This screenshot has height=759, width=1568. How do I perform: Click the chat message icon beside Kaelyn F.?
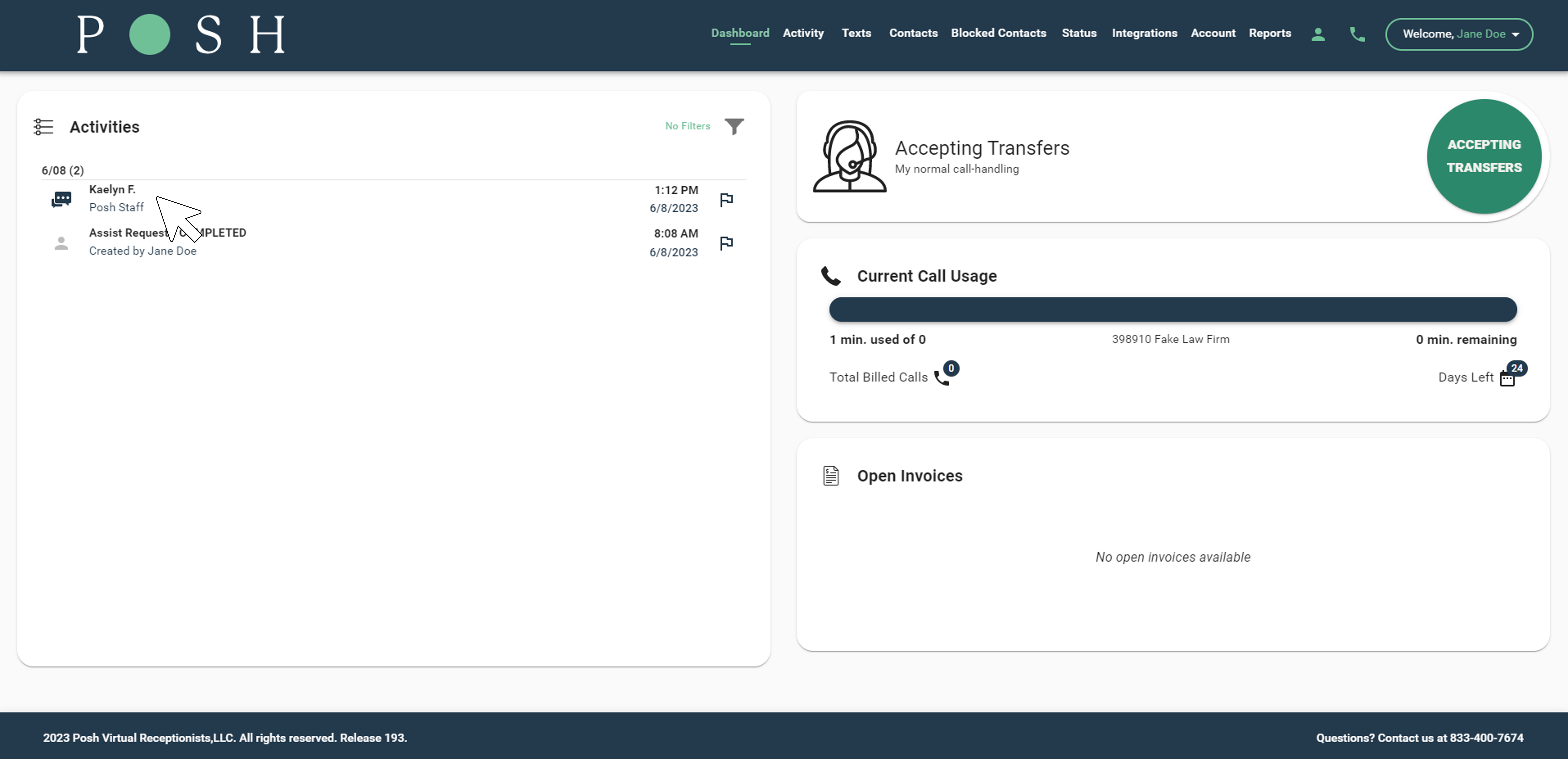61,199
